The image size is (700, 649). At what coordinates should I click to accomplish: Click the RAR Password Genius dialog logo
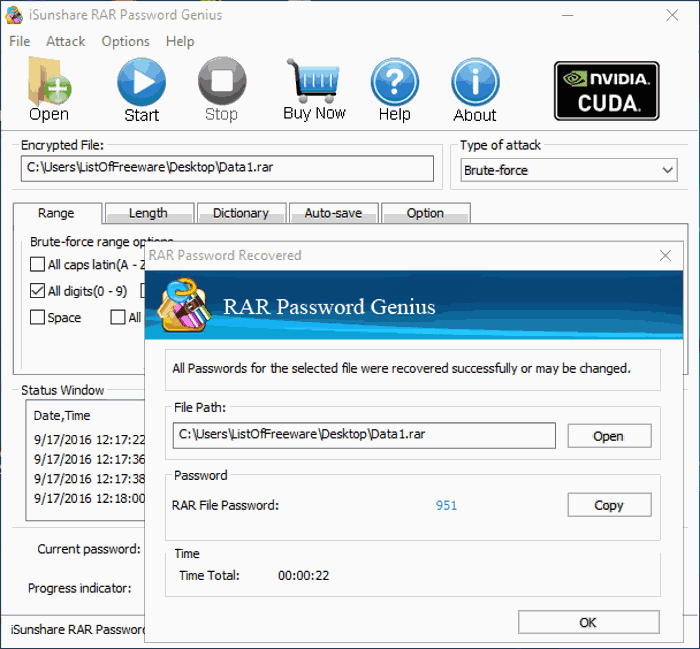184,305
